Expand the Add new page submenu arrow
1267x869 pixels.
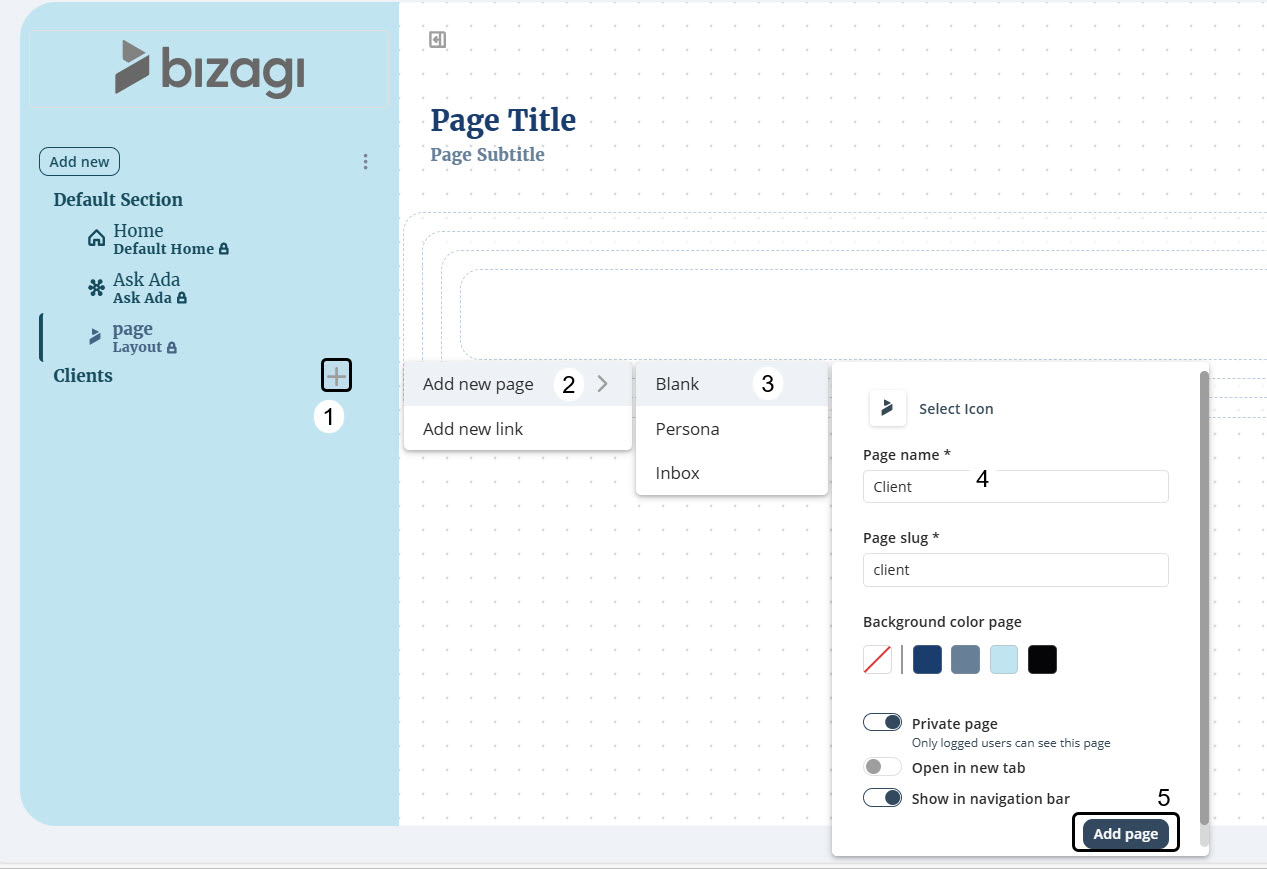tap(602, 384)
